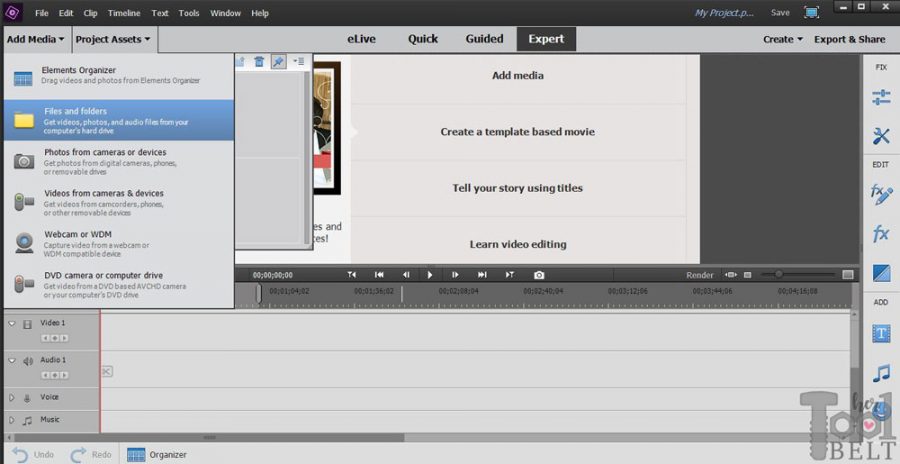This screenshot has width=900, height=464.
Task: Click the Undo arrow icon
Action: (x=20, y=455)
